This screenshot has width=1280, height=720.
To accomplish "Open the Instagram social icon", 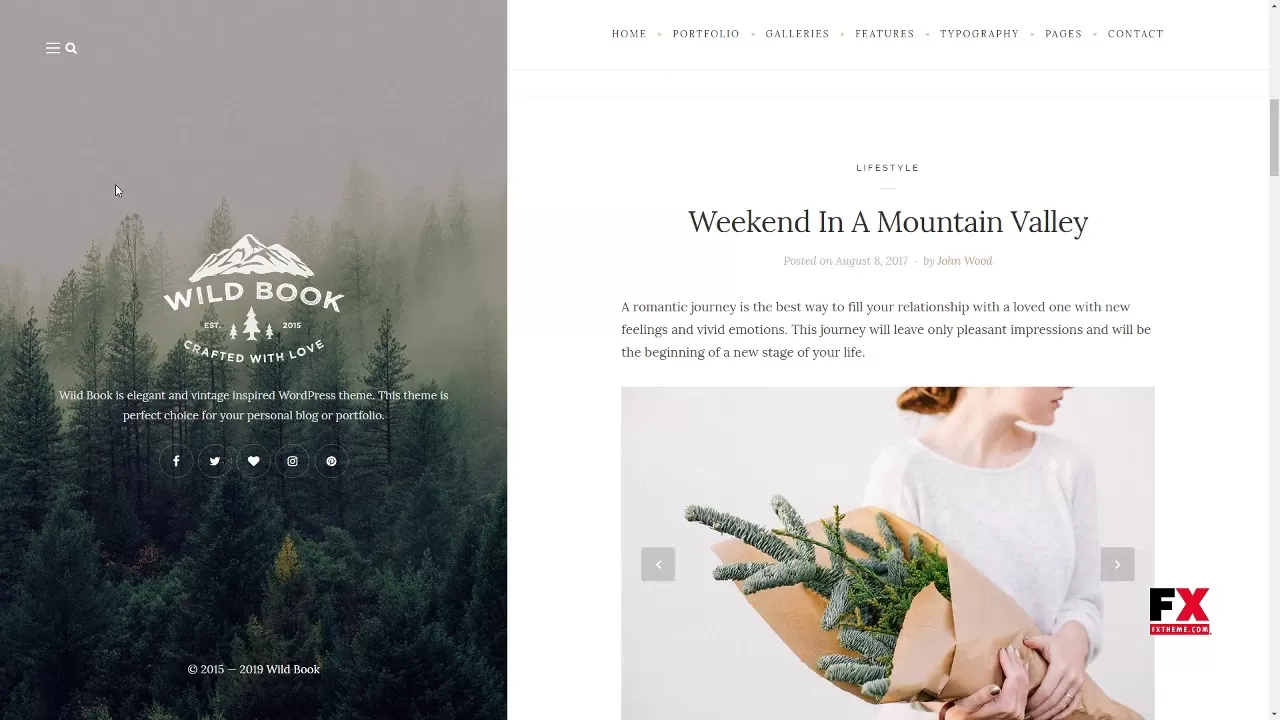I will [292, 461].
